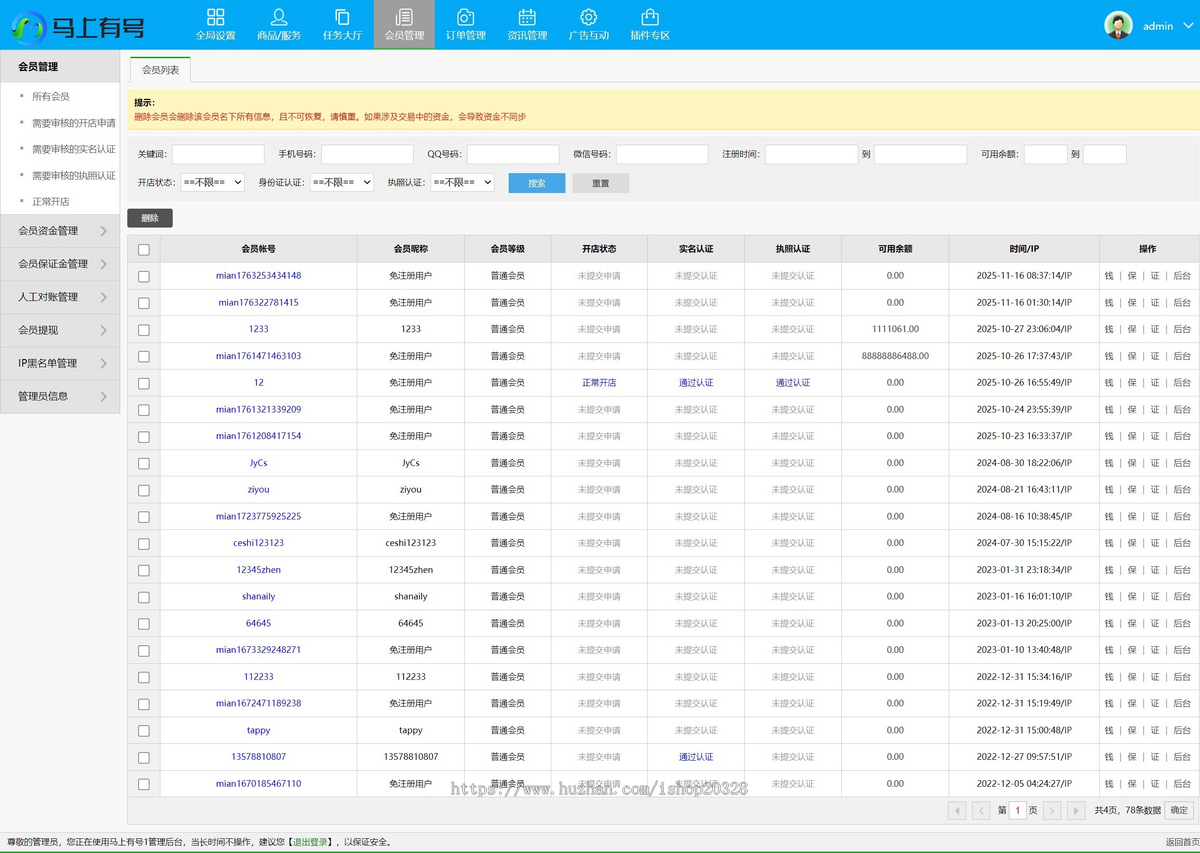
Task: Toggle the select-all checkbox in table header
Action: pyautogui.click(x=144, y=250)
